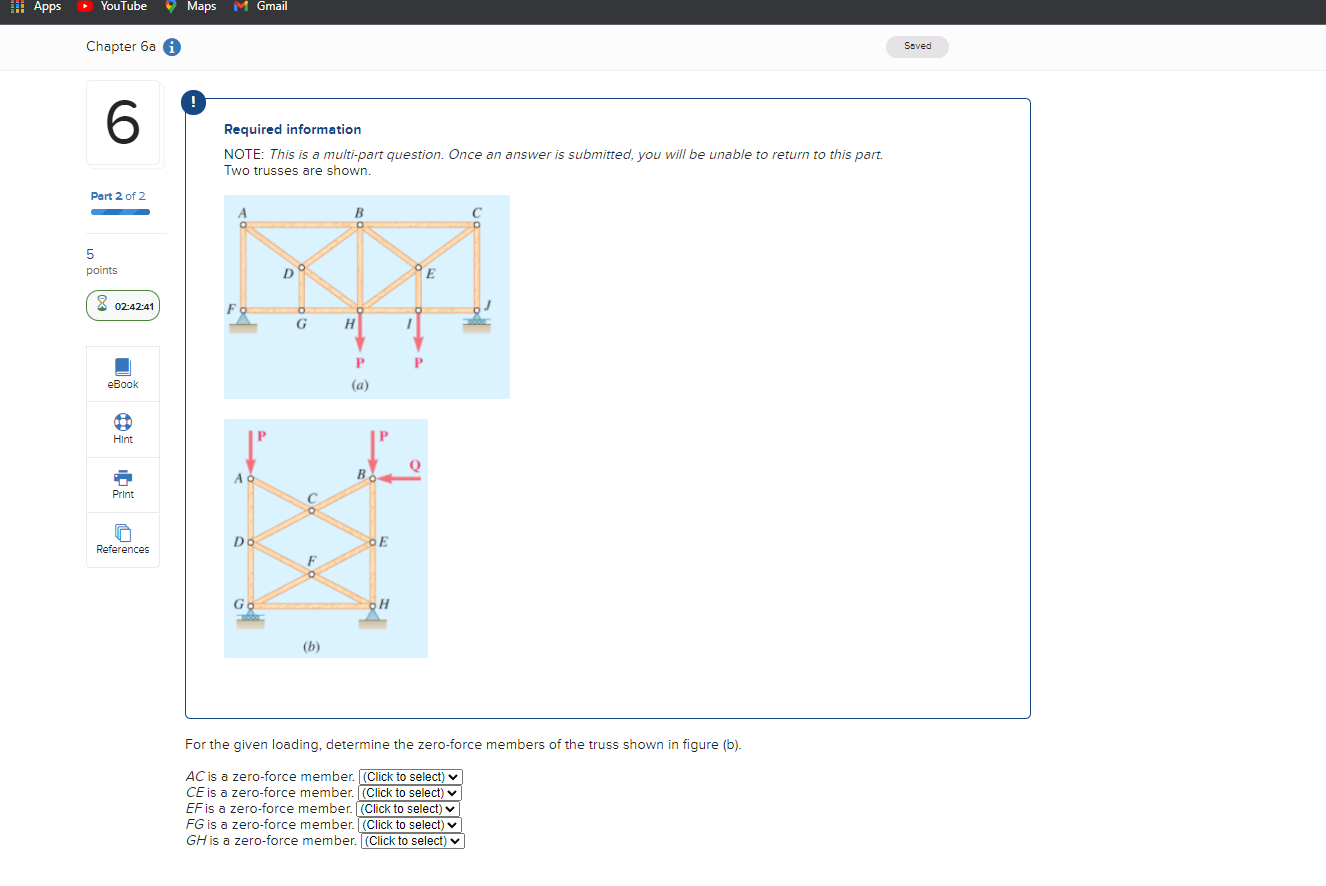The height and width of the screenshot is (886, 1326).
Task: Click 'Two trusses are shown.' text
Action: pos(297,171)
